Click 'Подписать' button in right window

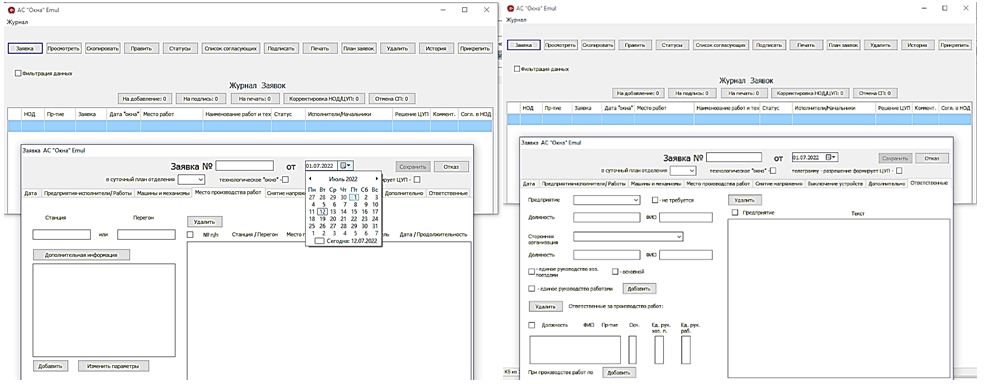(768, 45)
